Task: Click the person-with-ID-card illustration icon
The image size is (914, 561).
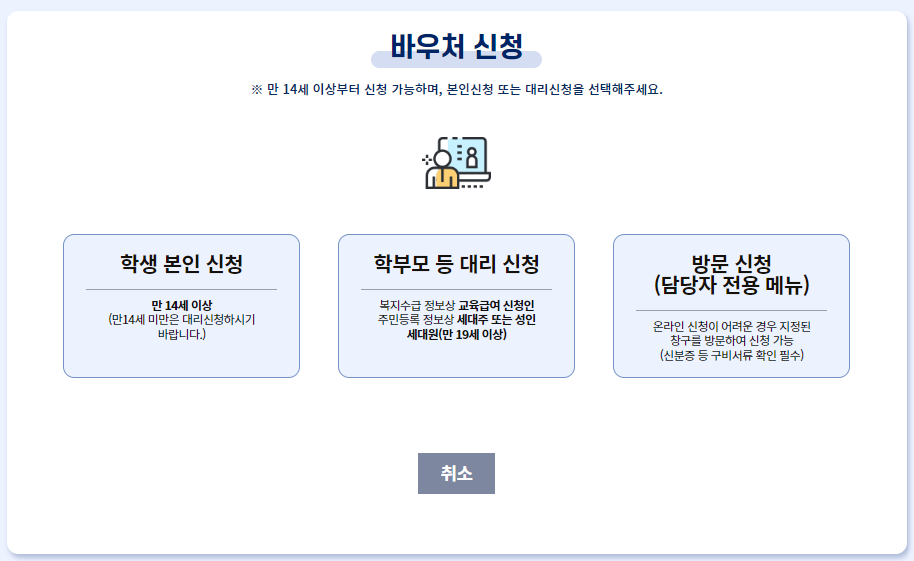Action: tap(456, 163)
